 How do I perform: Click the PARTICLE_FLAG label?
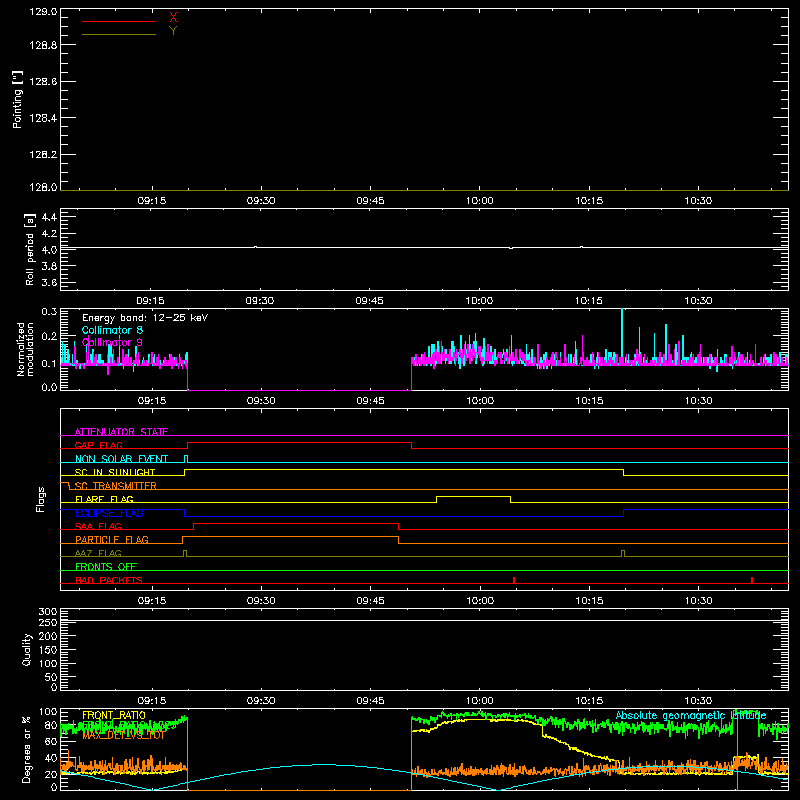click(112, 540)
